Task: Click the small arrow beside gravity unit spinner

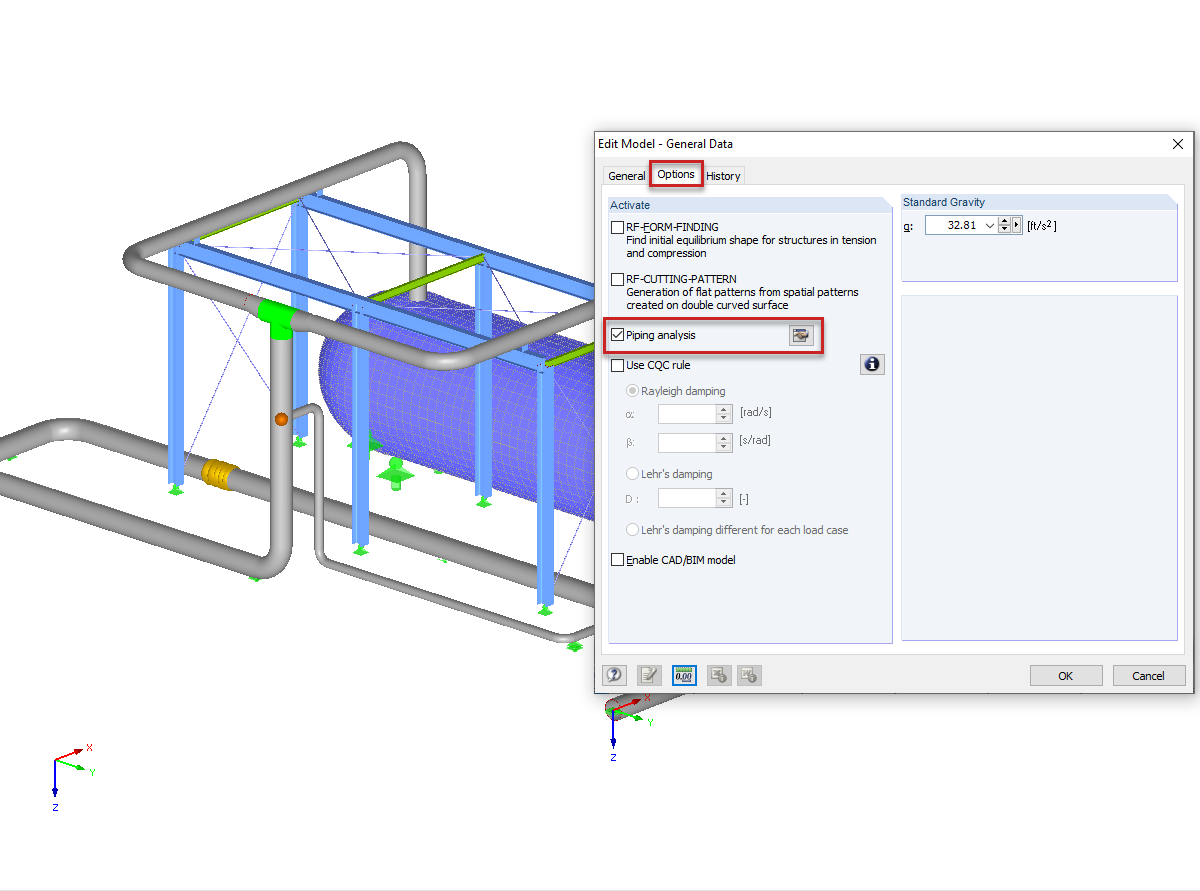Action: pyautogui.click(x=1017, y=224)
